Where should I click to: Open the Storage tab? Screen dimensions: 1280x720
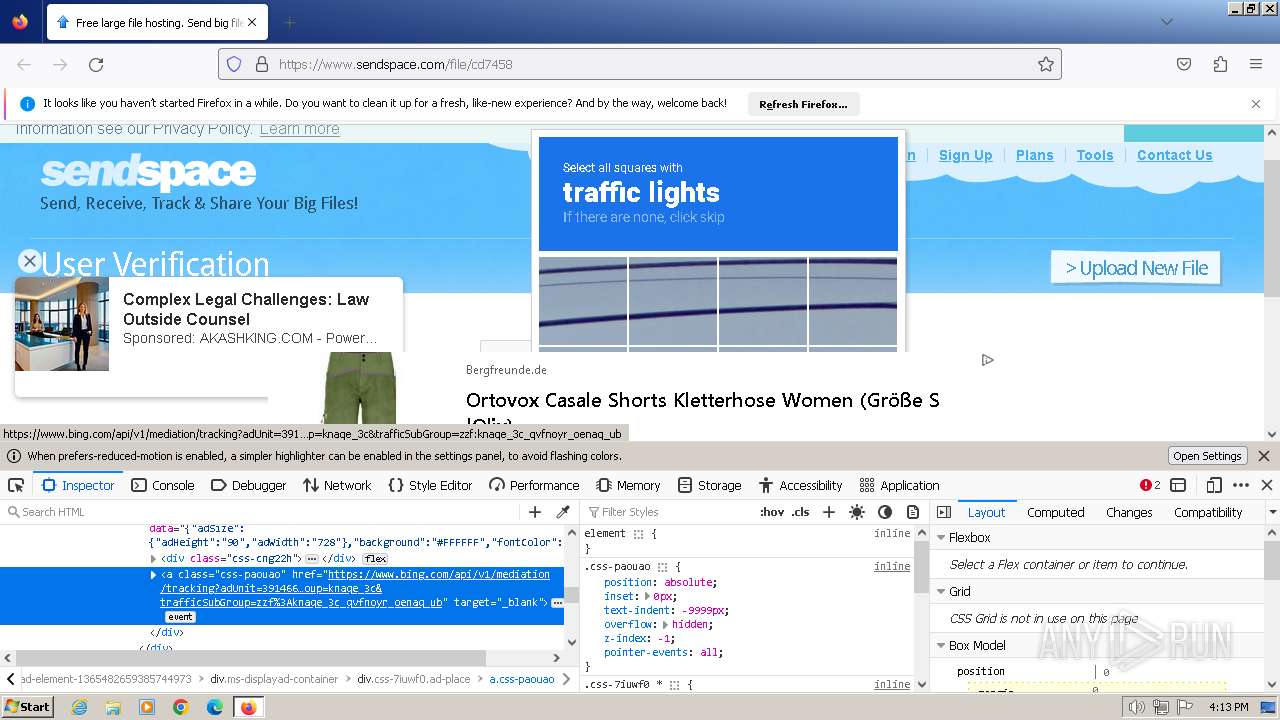[710, 485]
